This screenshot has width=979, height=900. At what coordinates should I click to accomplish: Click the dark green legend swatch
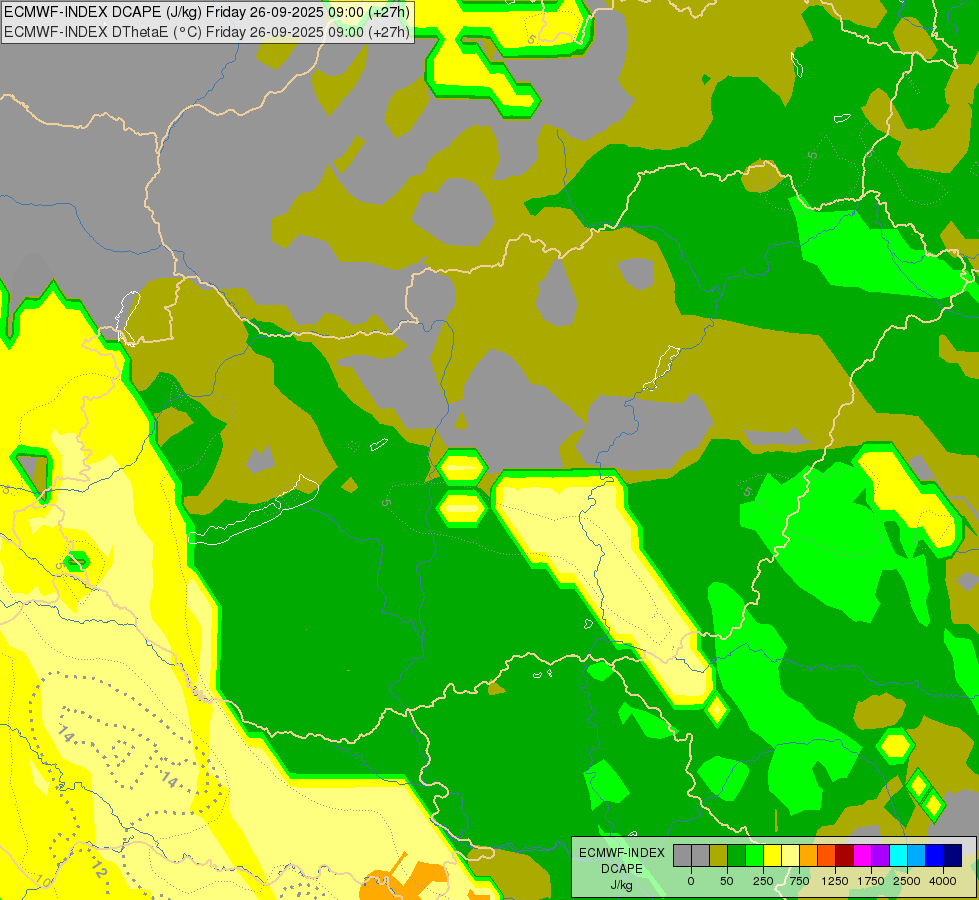pos(737,856)
